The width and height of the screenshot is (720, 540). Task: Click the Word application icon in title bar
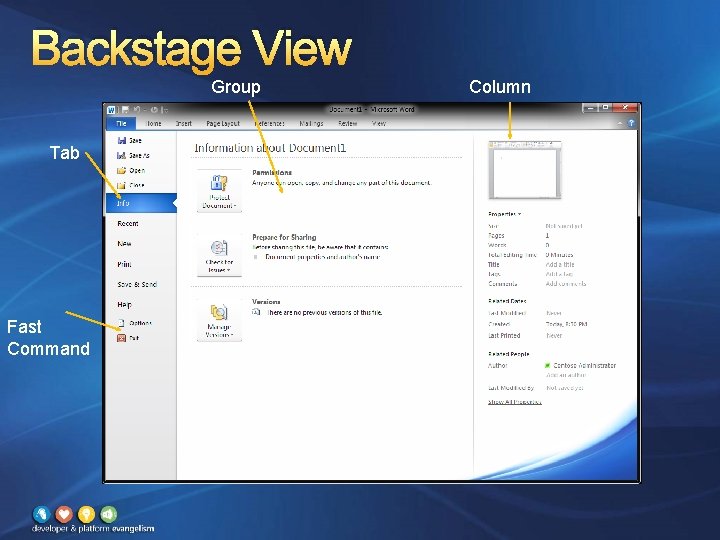click(x=111, y=110)
